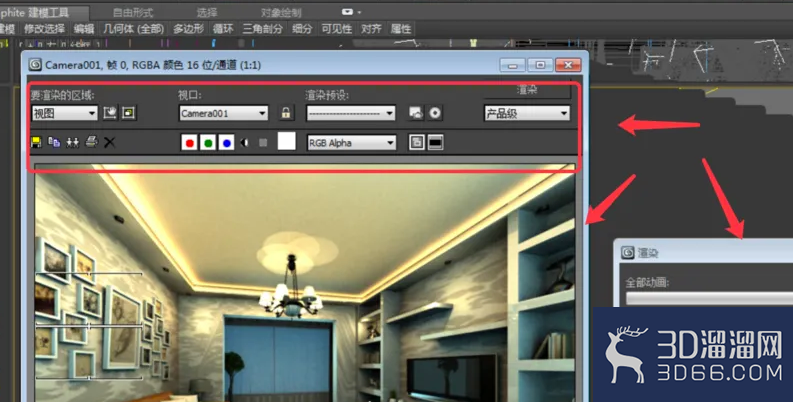Screen dimensions: 793x402
Task: Close the Camera001 rendered frame window
Action: (x=568, y=65)
